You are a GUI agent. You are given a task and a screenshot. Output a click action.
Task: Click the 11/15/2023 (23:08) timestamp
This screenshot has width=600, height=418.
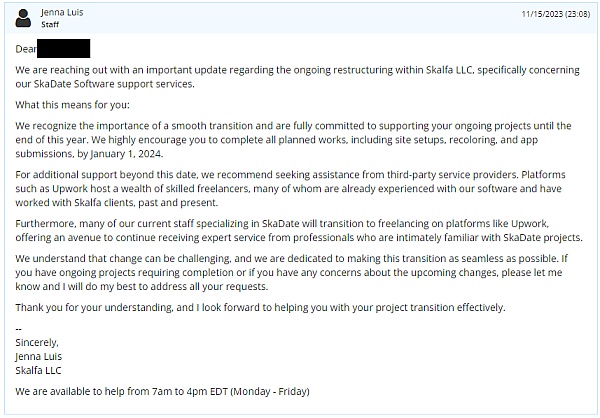556,12
